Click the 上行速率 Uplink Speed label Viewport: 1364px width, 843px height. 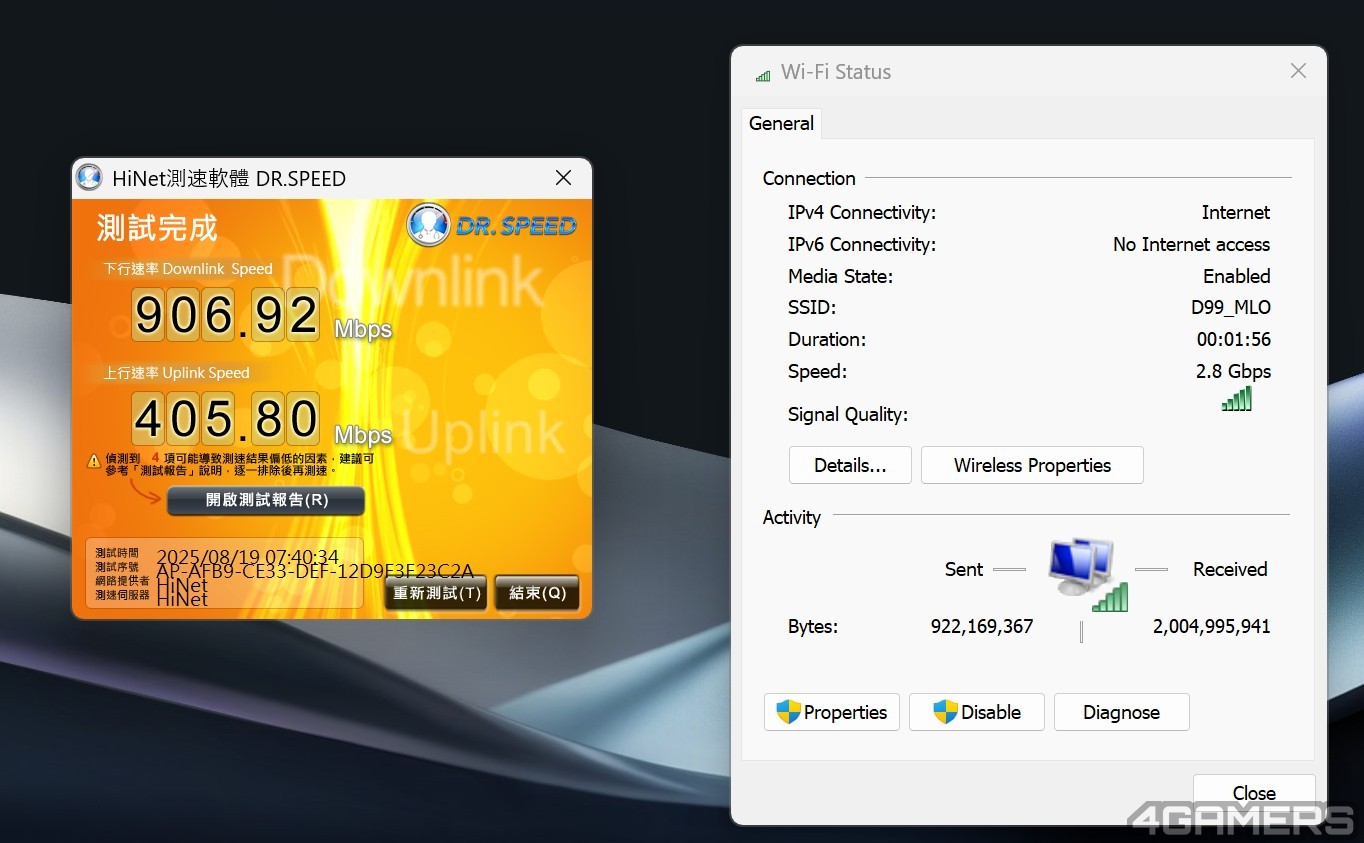pyautogui.click(x=177, y=373)
